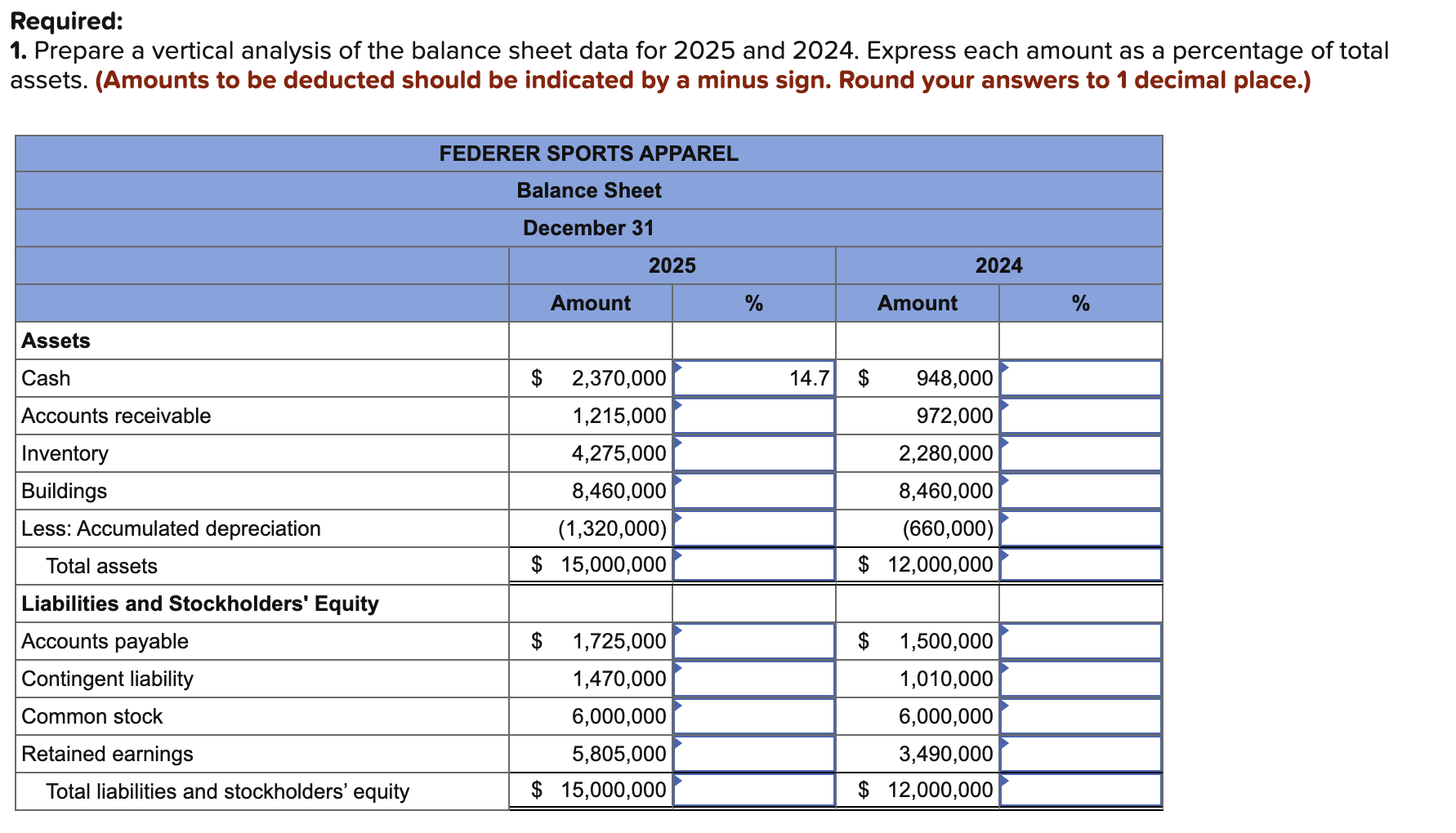The image size is (1456, 833).
Task: Click the 2025 Common stock amount 6,000,000
Action: tap(619, 716)
